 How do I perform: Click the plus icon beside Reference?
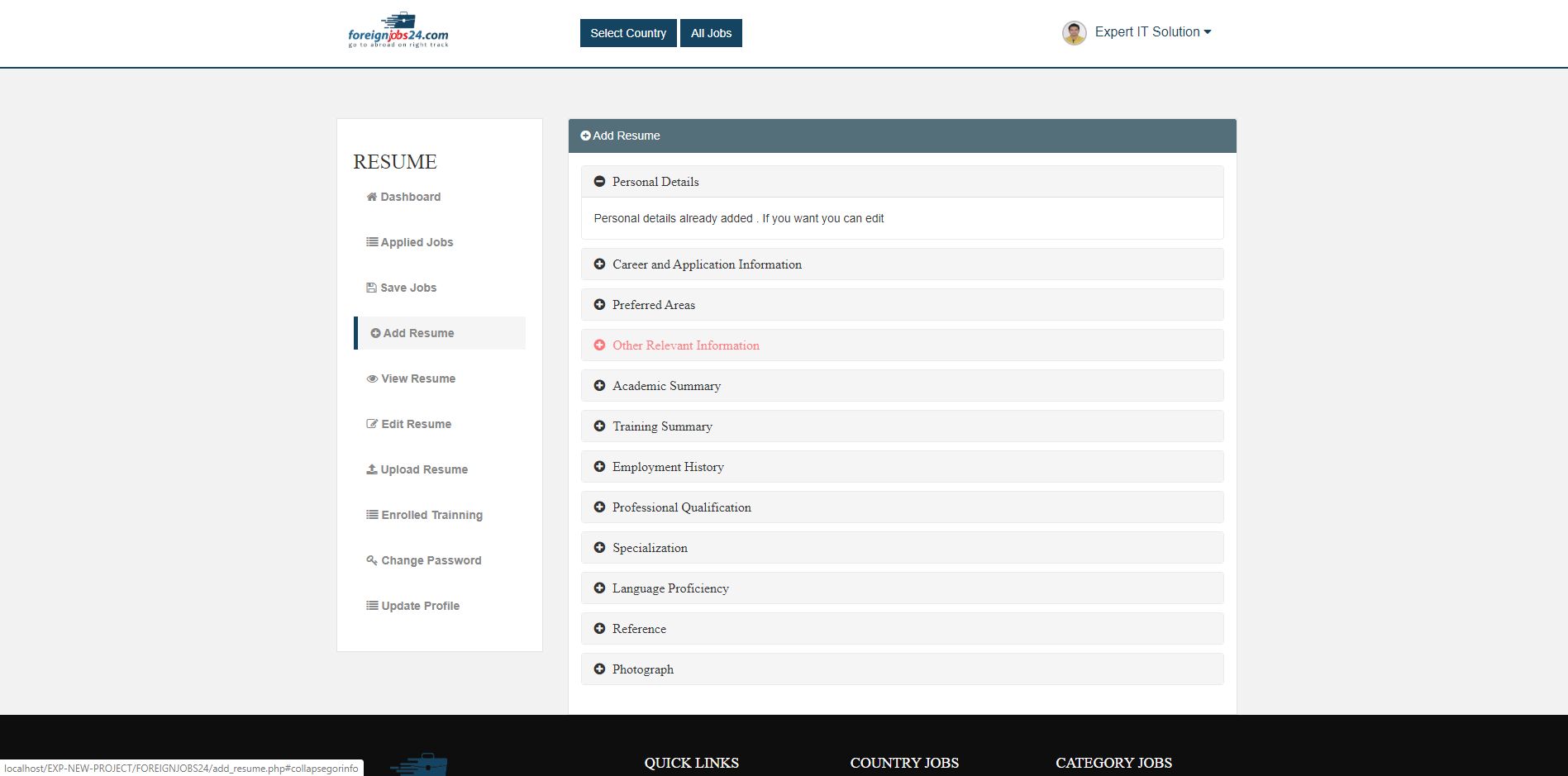pos(599,628)
